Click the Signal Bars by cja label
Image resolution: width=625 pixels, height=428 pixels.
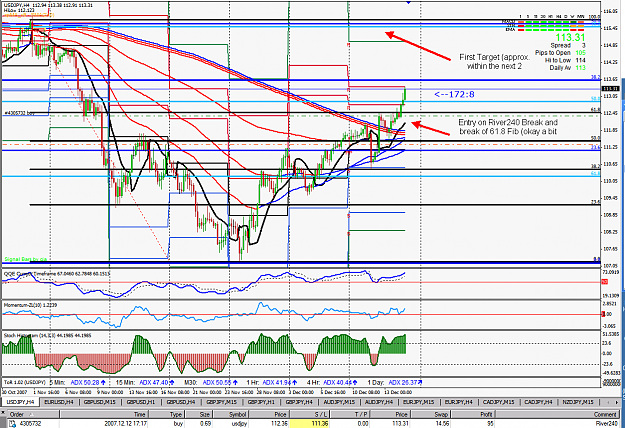coord(26,259)
